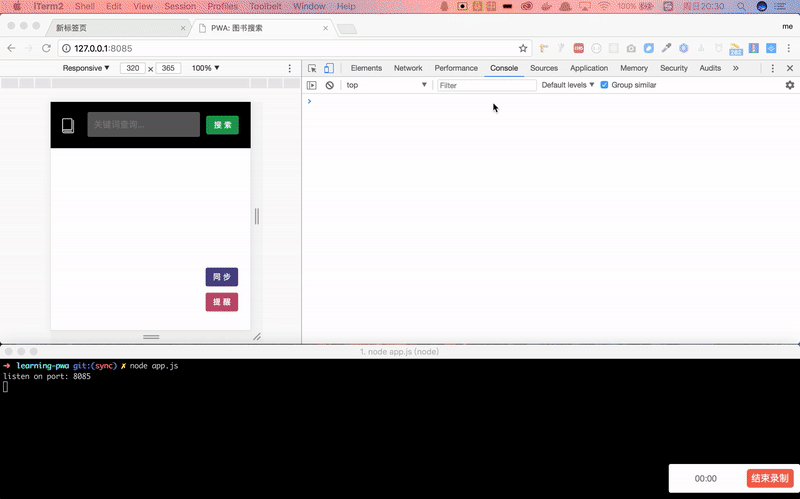Open the Responsive device dropdown
Screen dimensions: 800x499
(x=86, y=68)
